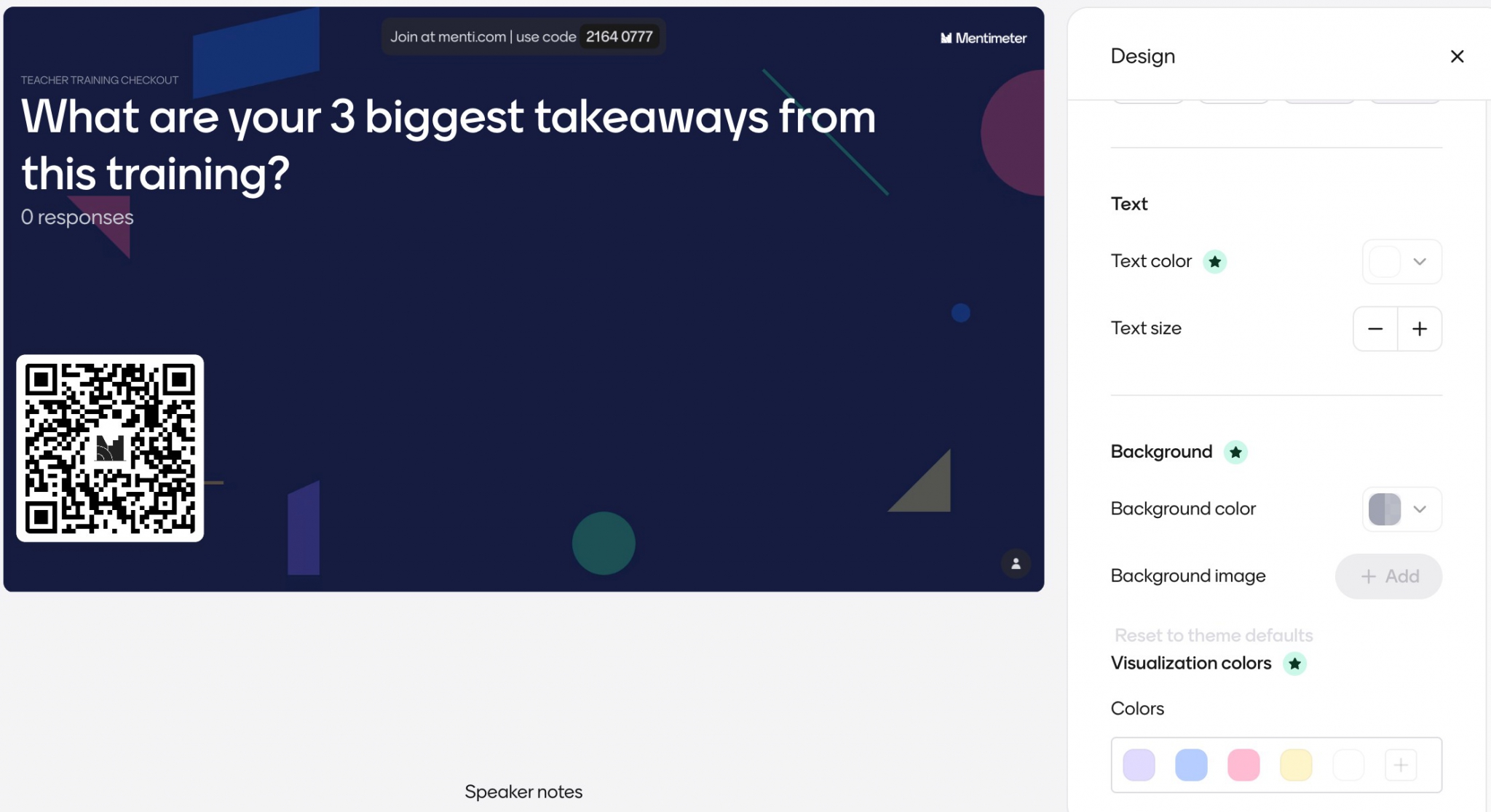Select the lavender visualization color
Screen dimensions: 1491x812
pos(1139,765)
